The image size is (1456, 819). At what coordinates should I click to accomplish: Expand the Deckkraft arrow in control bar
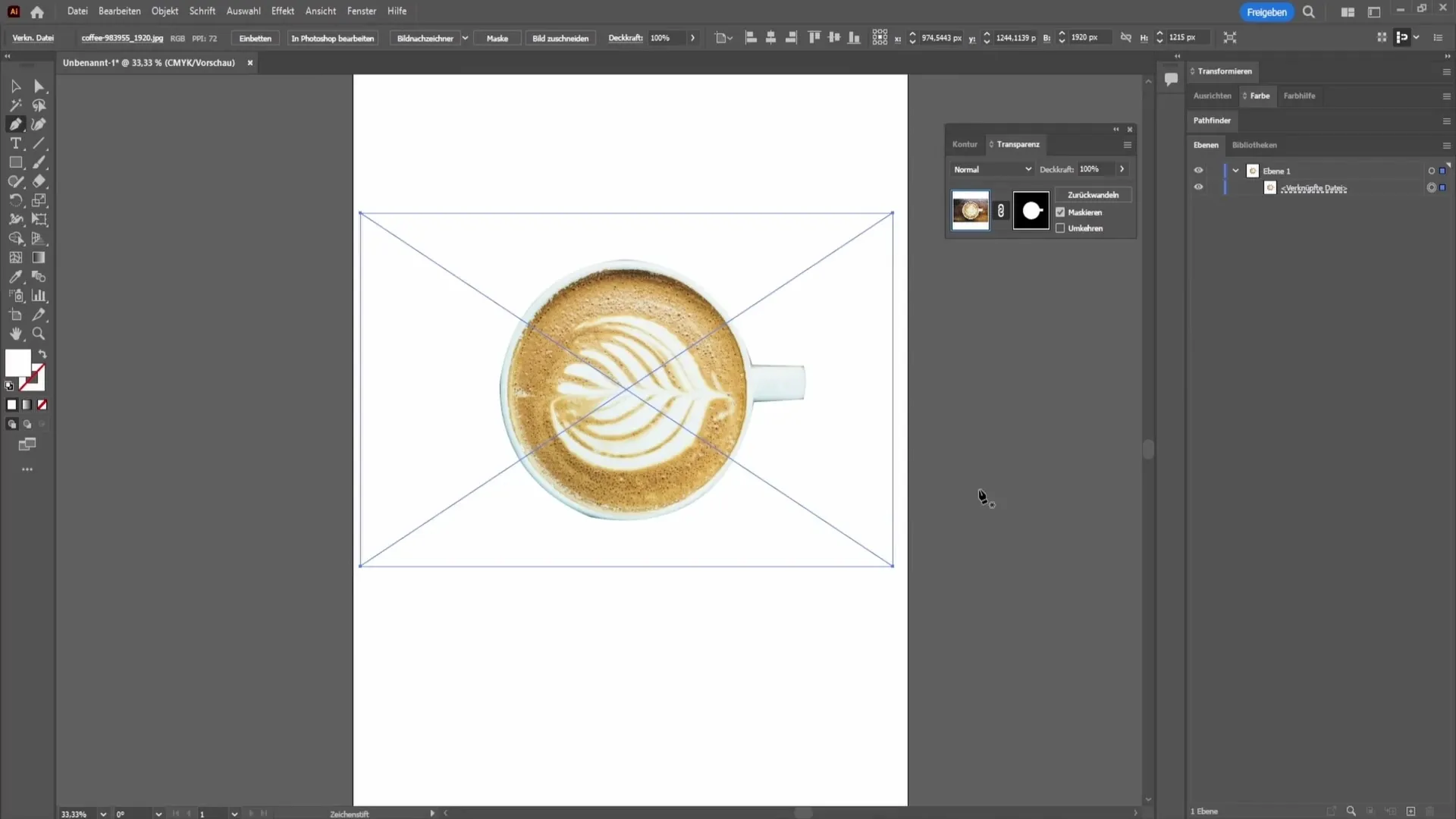pyautogui.click(x=692, y=38)
